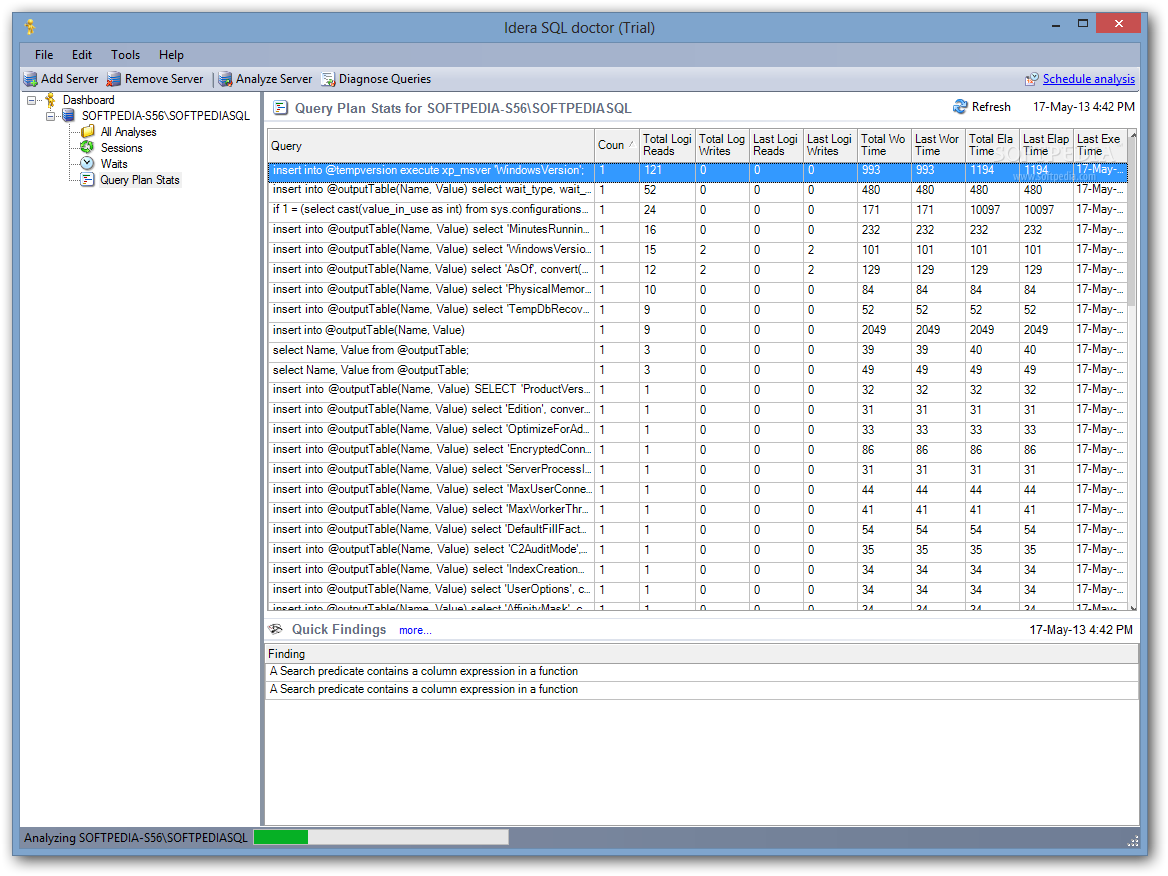Click the Remove Server toolbar icon
The height and width of the screenshot is (876, 1168).
113,79
